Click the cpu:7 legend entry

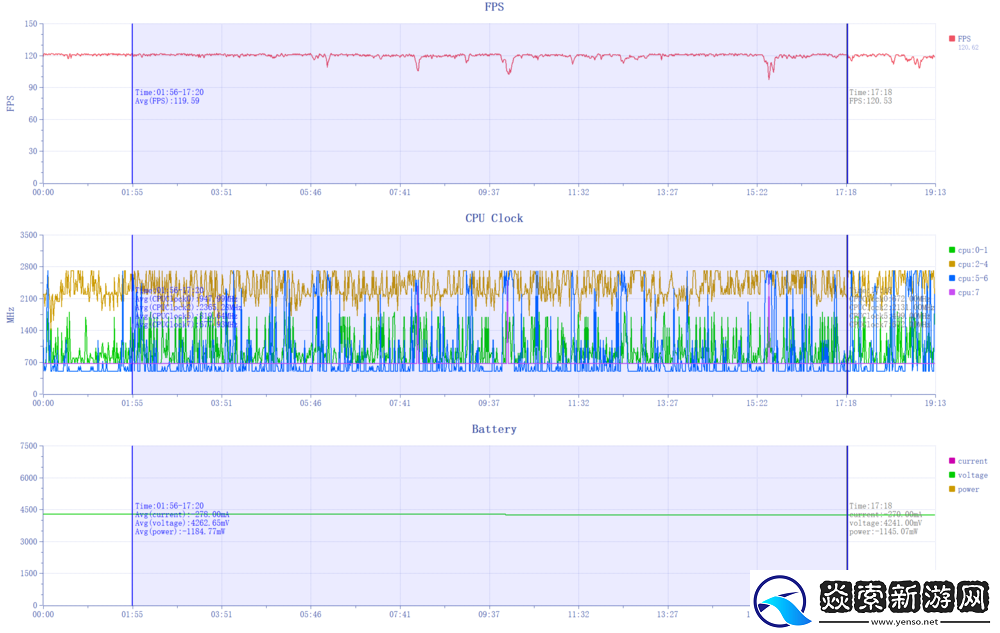(964, 292)
